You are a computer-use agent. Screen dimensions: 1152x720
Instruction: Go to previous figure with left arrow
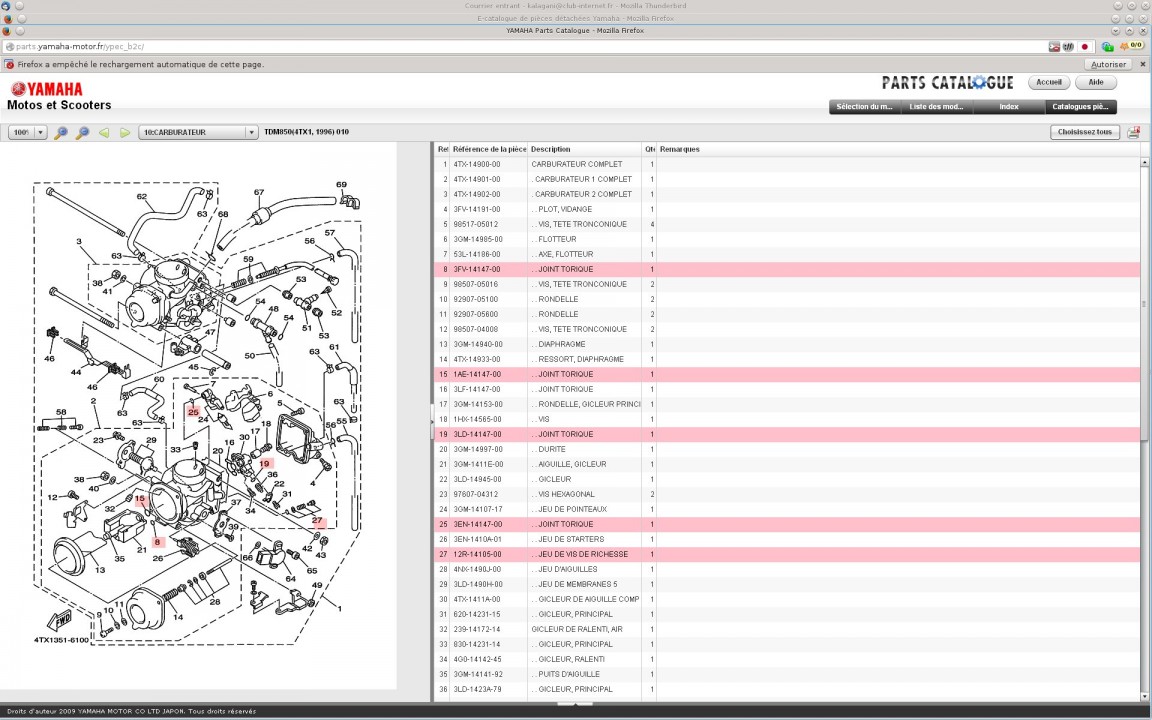click(104, 132)
